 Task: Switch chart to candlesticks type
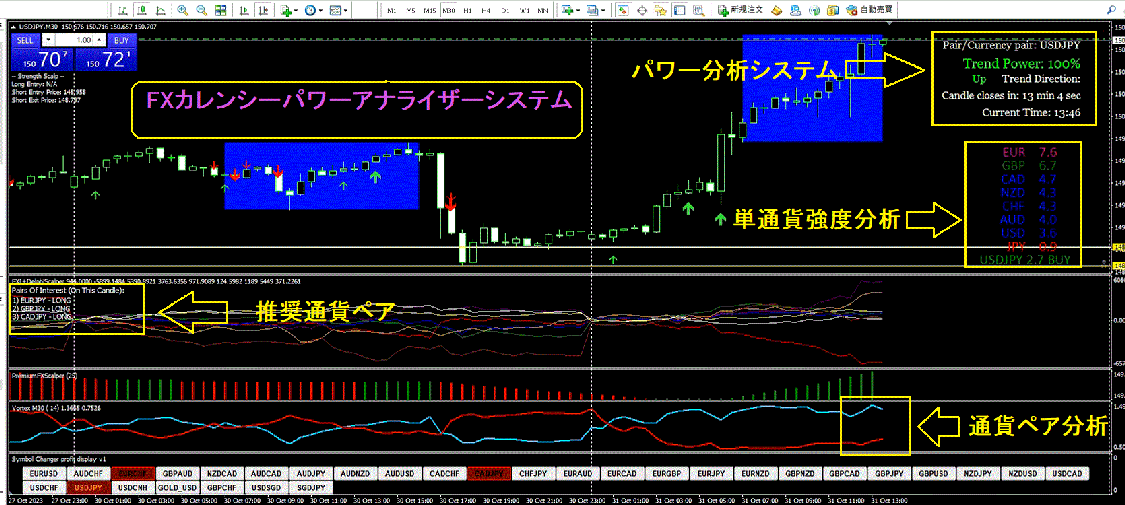(142, 10)
